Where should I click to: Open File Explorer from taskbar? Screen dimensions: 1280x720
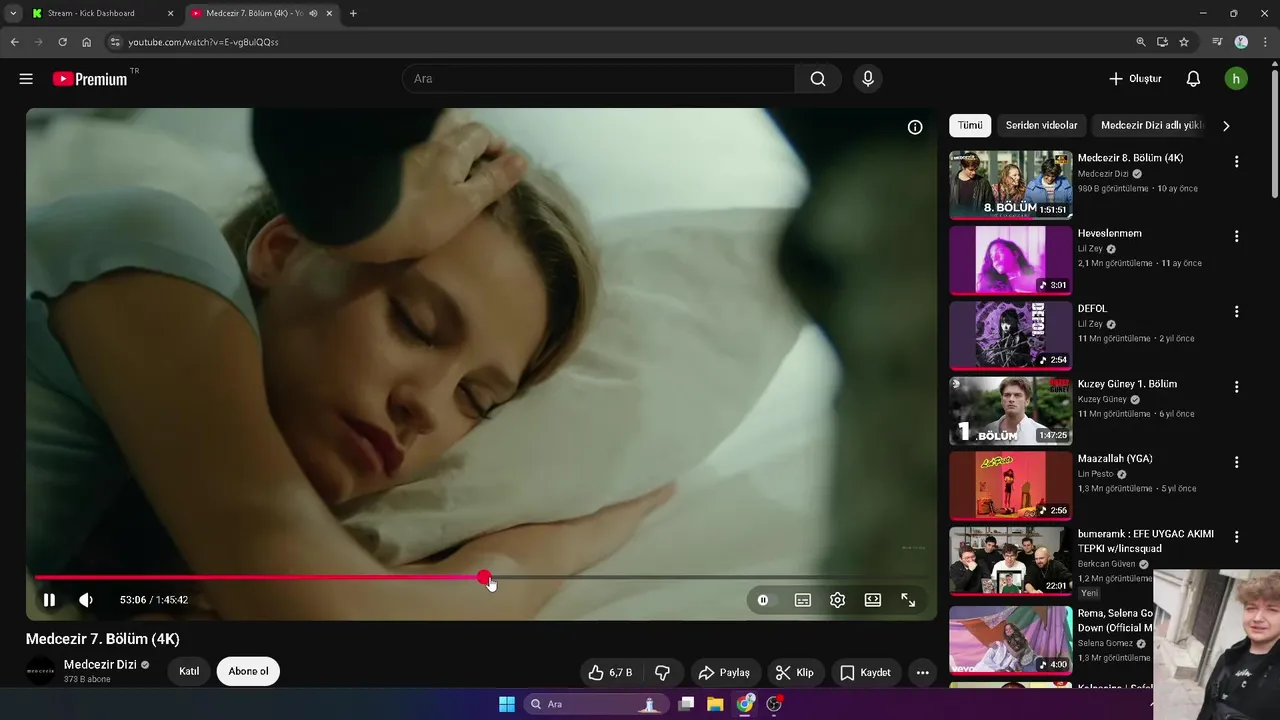point(715,704)
